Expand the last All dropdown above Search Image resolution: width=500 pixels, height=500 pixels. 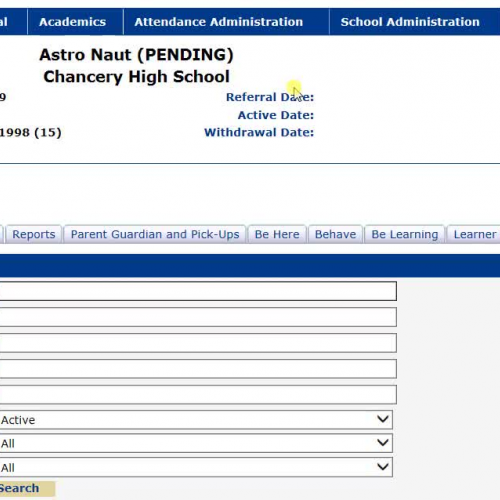pyautogui.click(x=196, y=467)
